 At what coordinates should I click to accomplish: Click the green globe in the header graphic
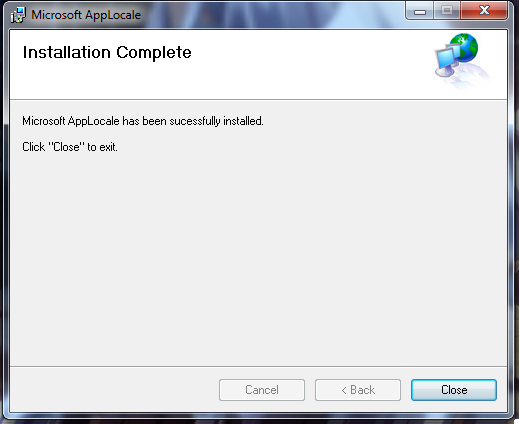465,47
